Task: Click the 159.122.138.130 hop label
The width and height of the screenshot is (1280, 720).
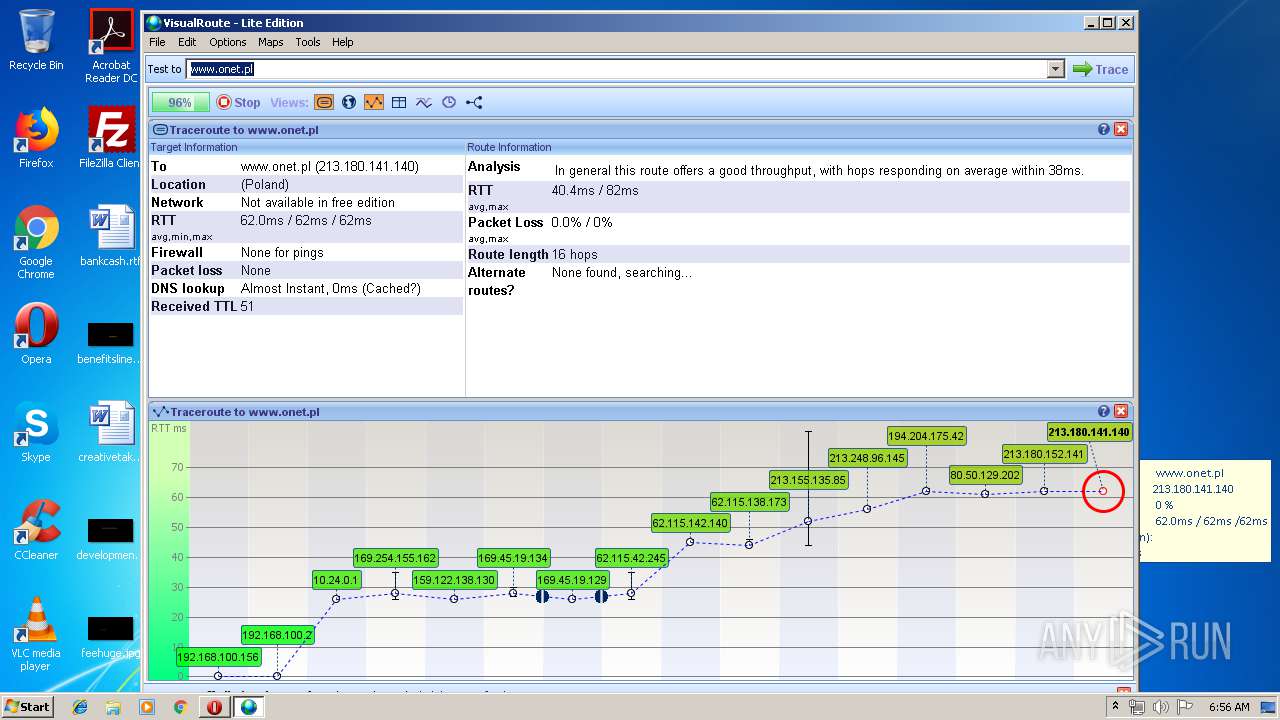Action: 454,579
